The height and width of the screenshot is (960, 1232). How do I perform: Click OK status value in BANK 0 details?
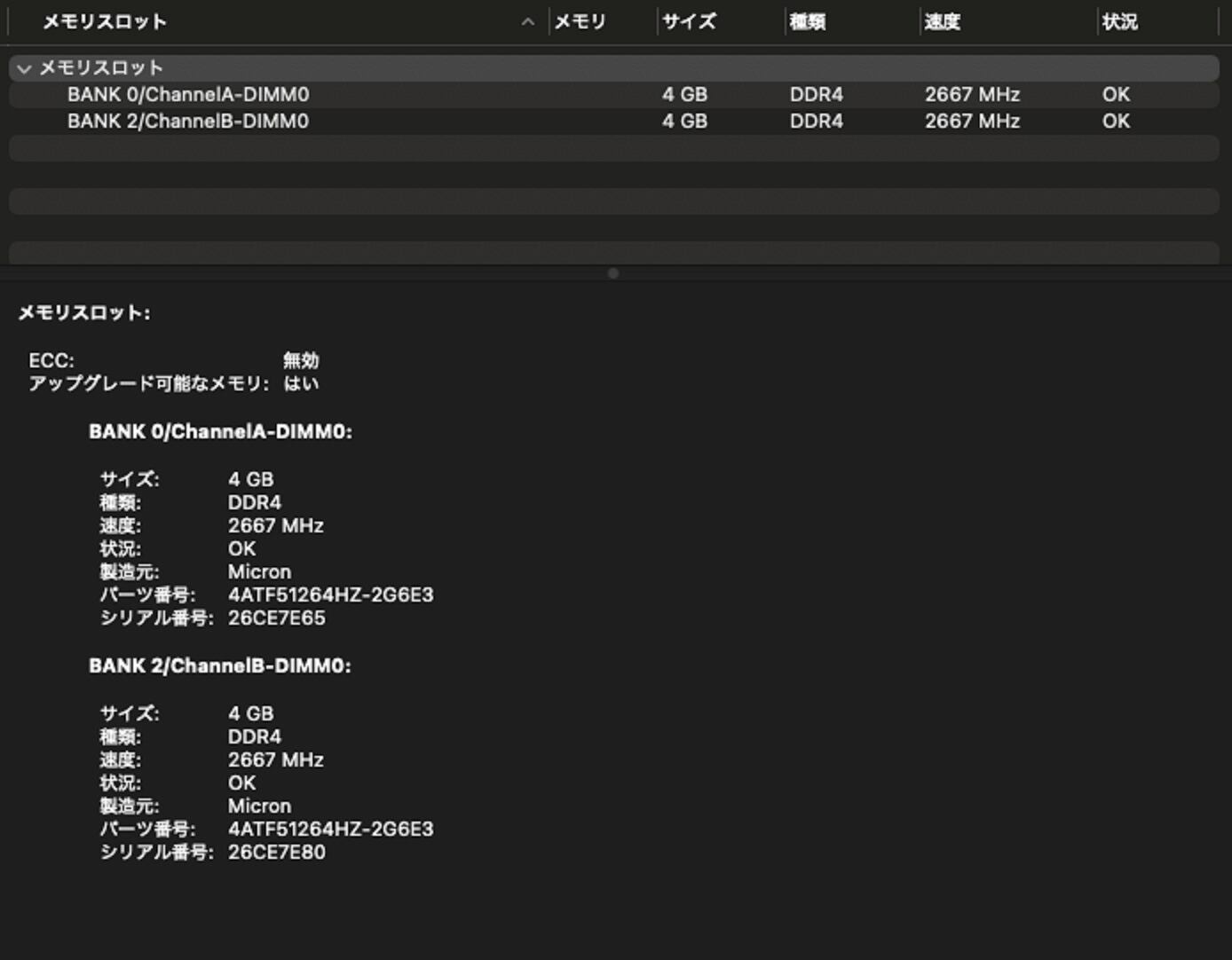click(242, 549)
